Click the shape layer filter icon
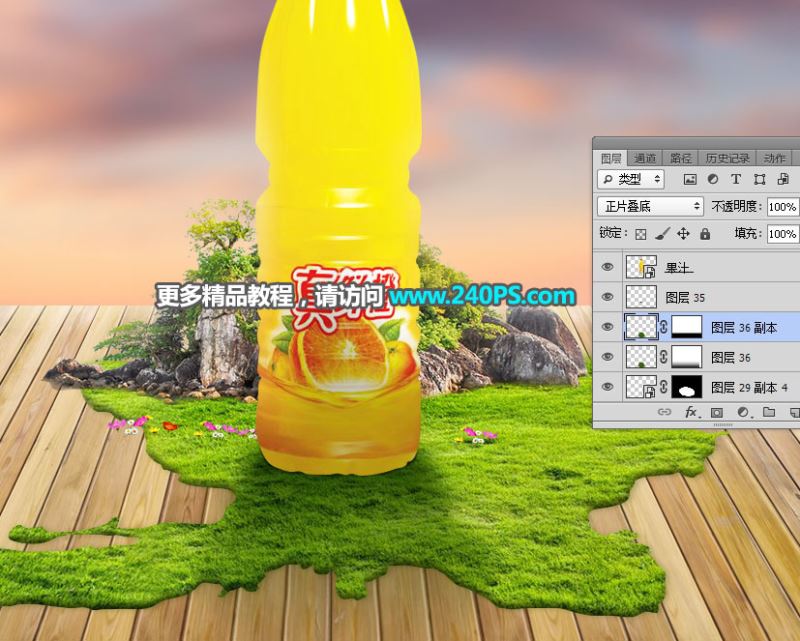The image size is (800, 641). (759, 179)
